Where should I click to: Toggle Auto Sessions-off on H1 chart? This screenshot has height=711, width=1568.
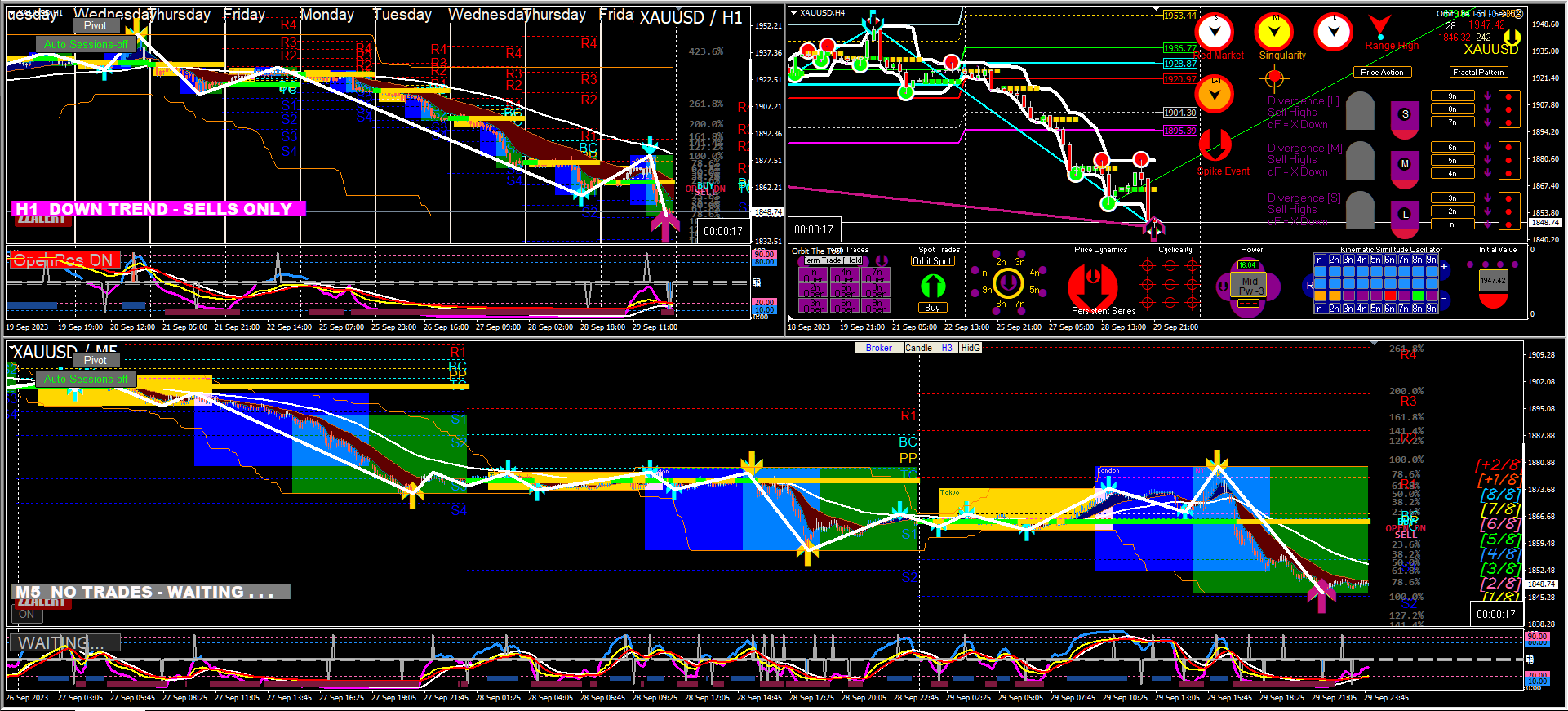coord(86,45)
